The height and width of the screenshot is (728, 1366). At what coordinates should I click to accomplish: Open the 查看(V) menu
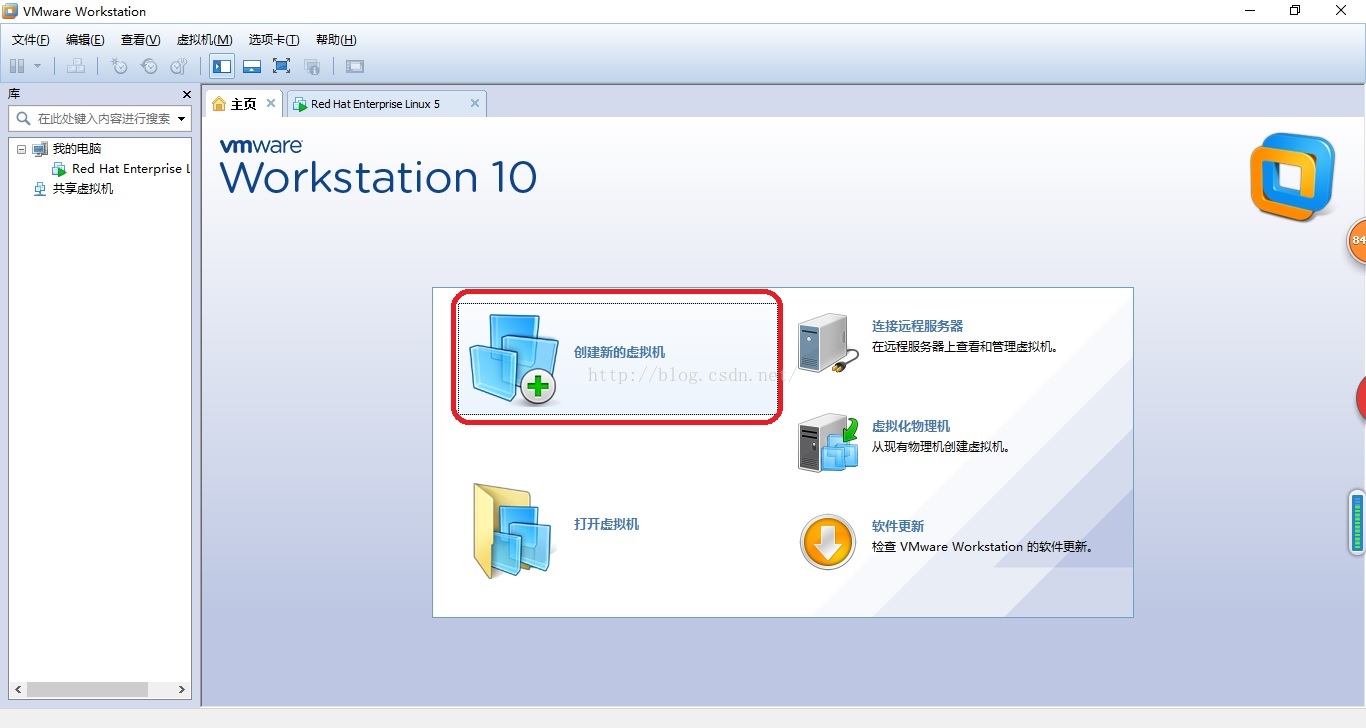click(140, 40)
